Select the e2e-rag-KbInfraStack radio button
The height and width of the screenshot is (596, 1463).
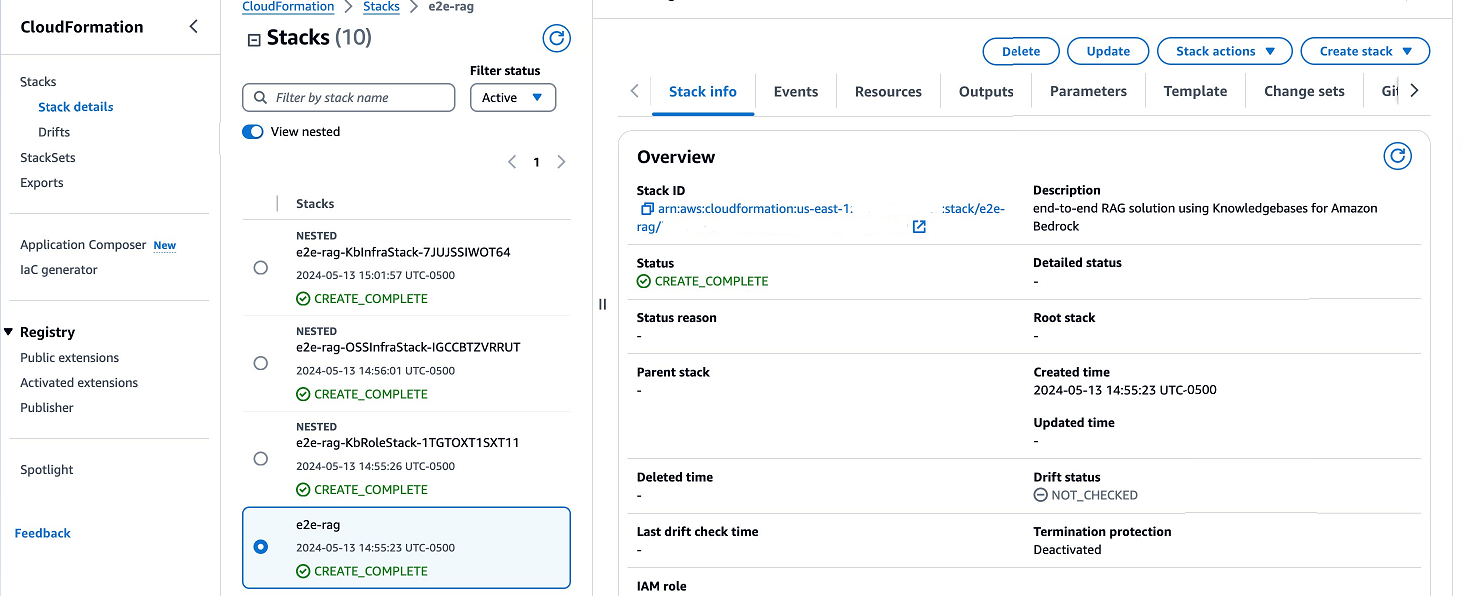[261, 268]
